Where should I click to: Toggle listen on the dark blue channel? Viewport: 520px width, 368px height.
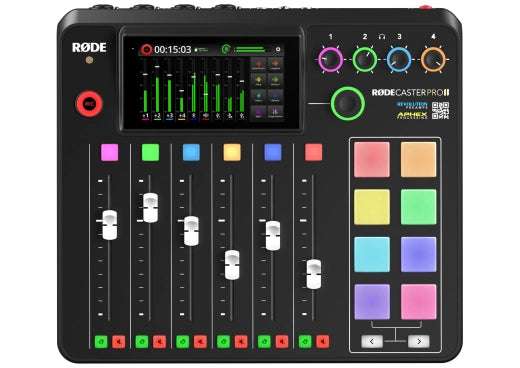264,342
